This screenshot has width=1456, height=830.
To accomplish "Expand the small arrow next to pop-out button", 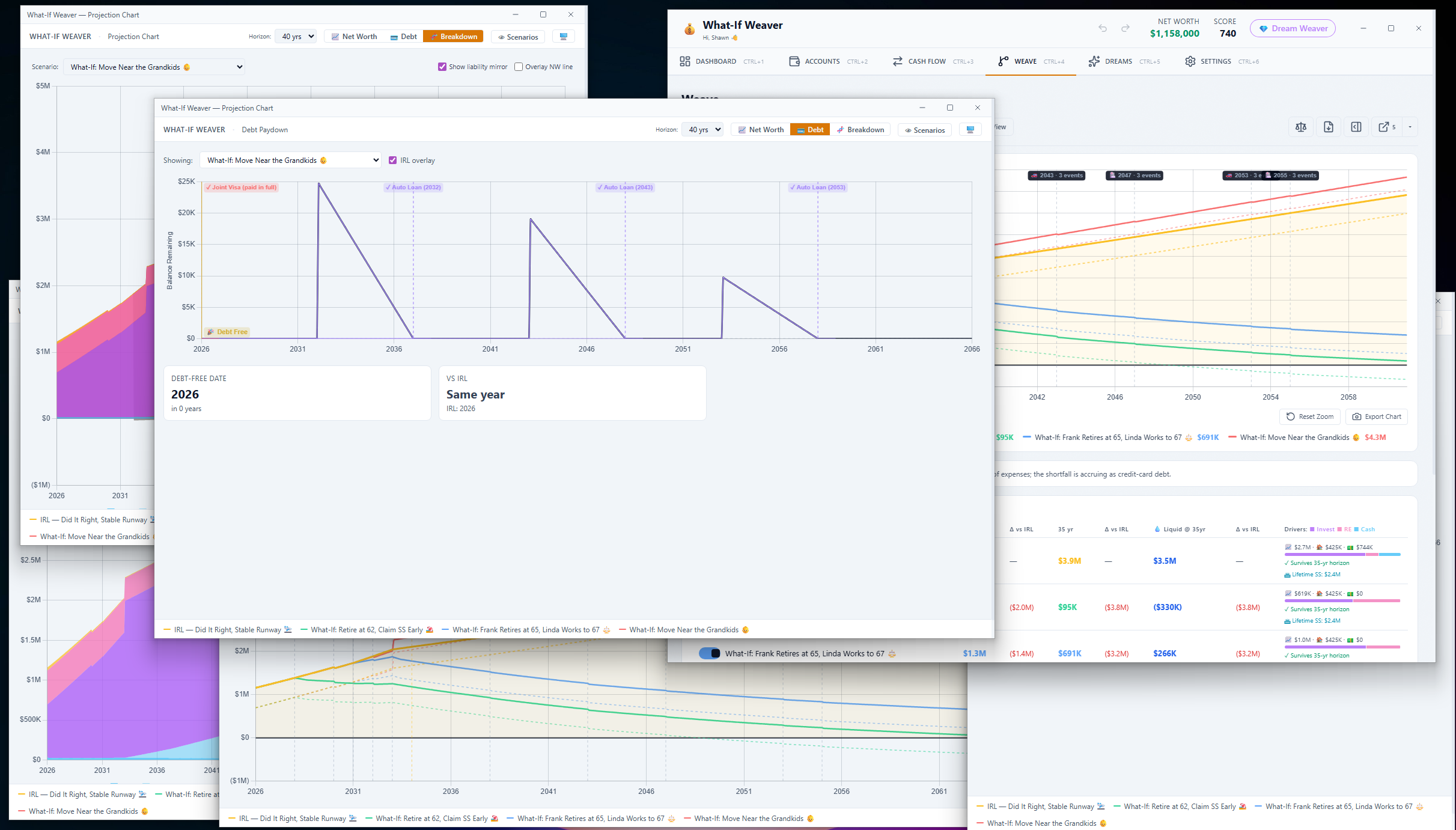I will (x=1410, y=127).
